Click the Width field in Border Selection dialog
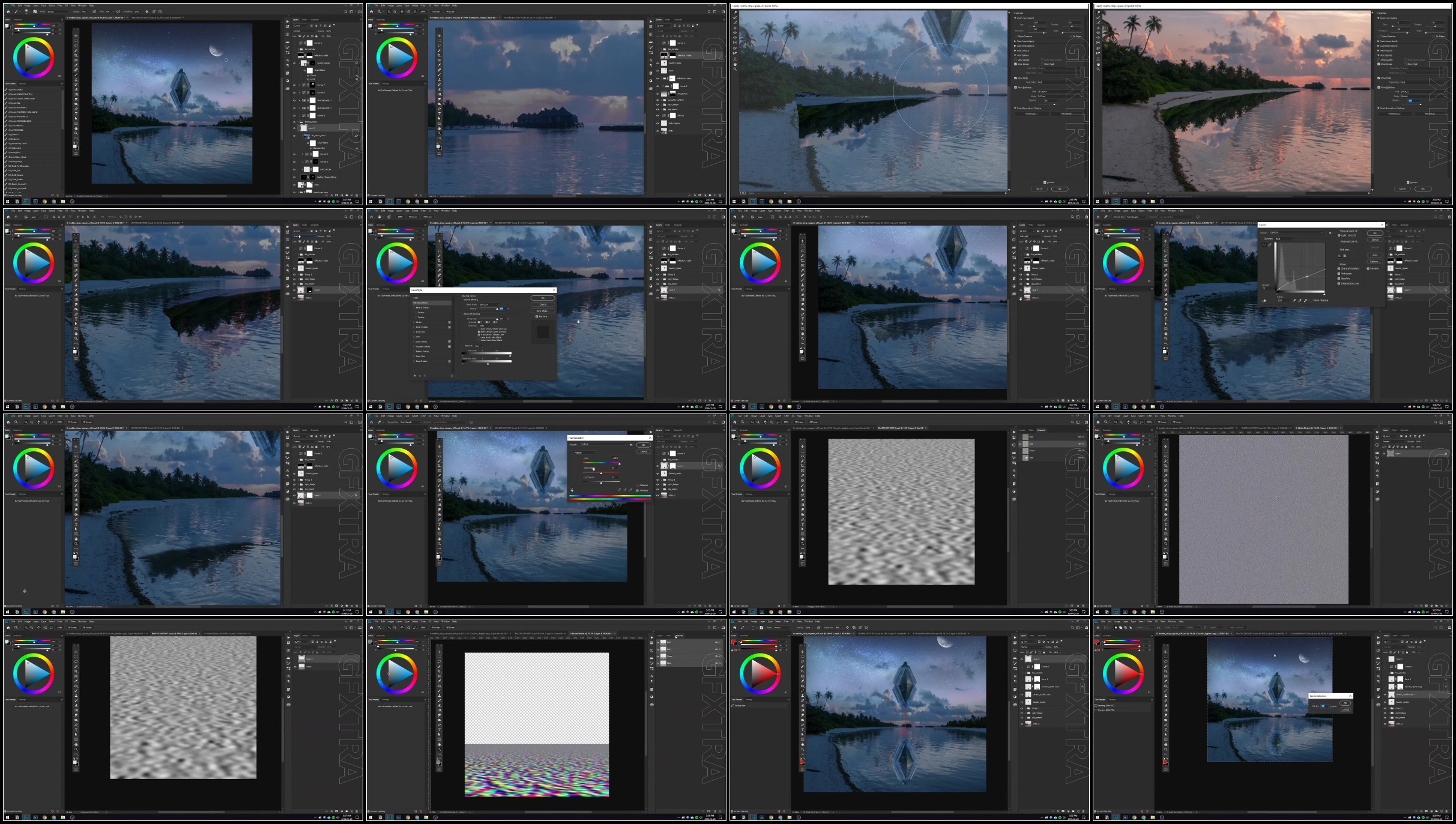Screen dimensions: 1456x824 coord(1325,706)
